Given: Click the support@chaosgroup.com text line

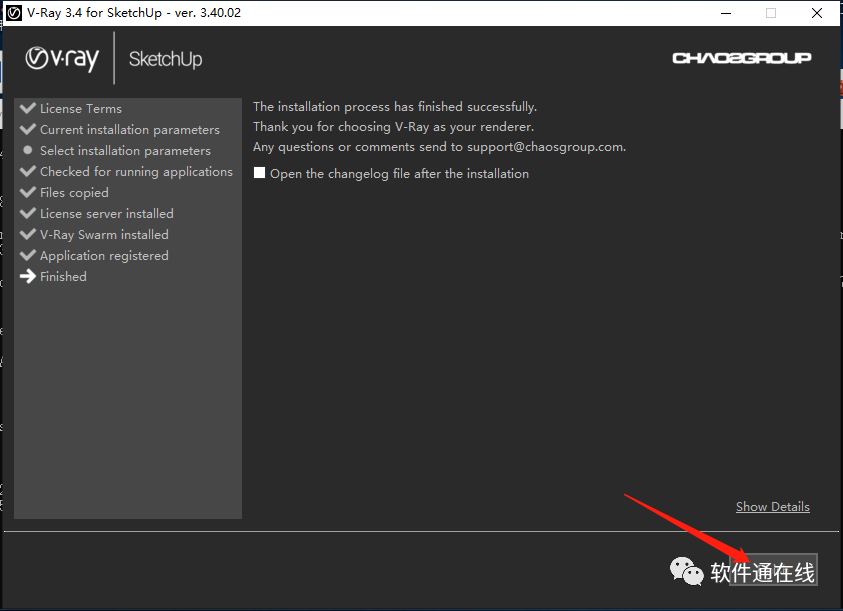Looking at the screenshot, I should coord(439,147).
